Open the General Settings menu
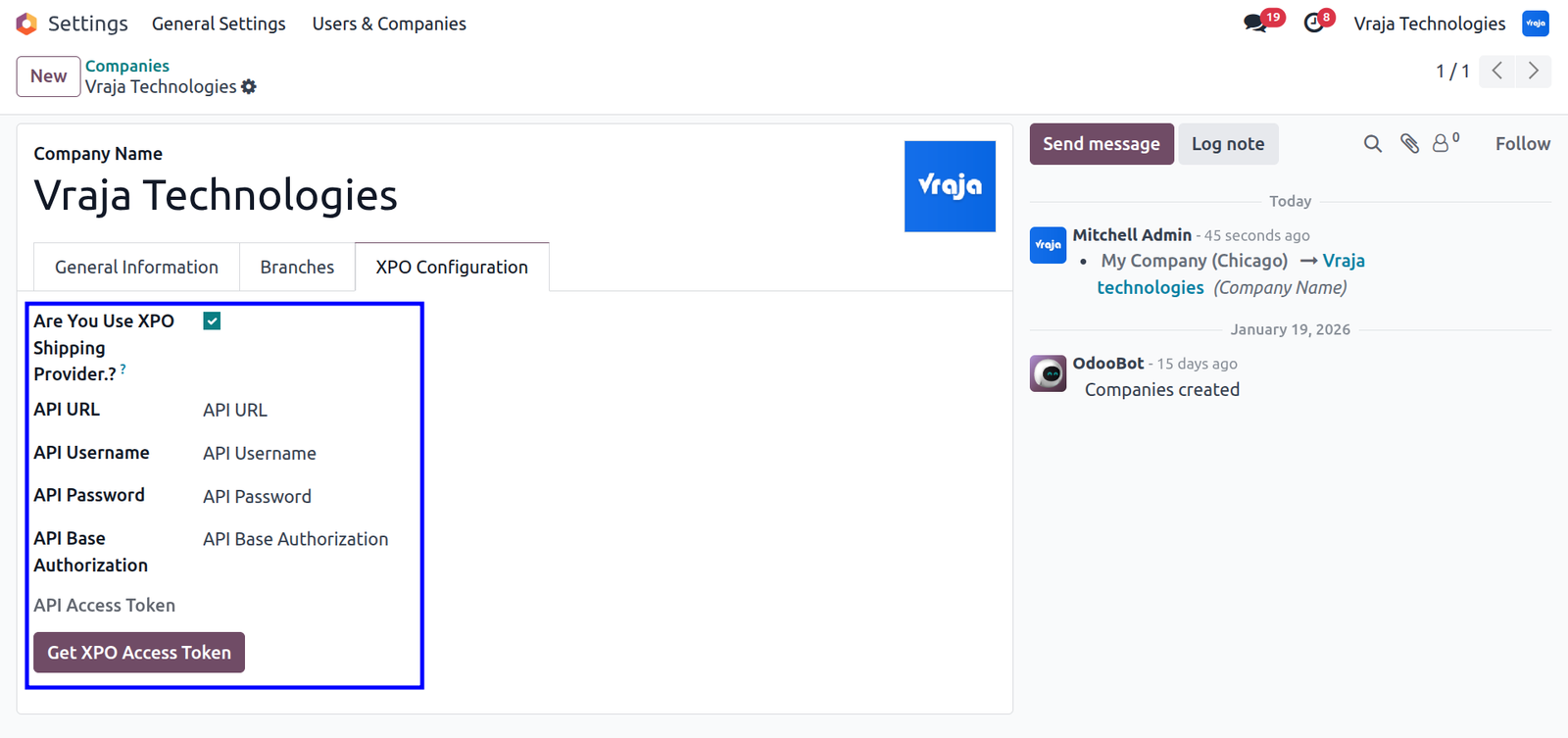The width and height of the screenshot is (1568, 738). [x=219, y=24]
